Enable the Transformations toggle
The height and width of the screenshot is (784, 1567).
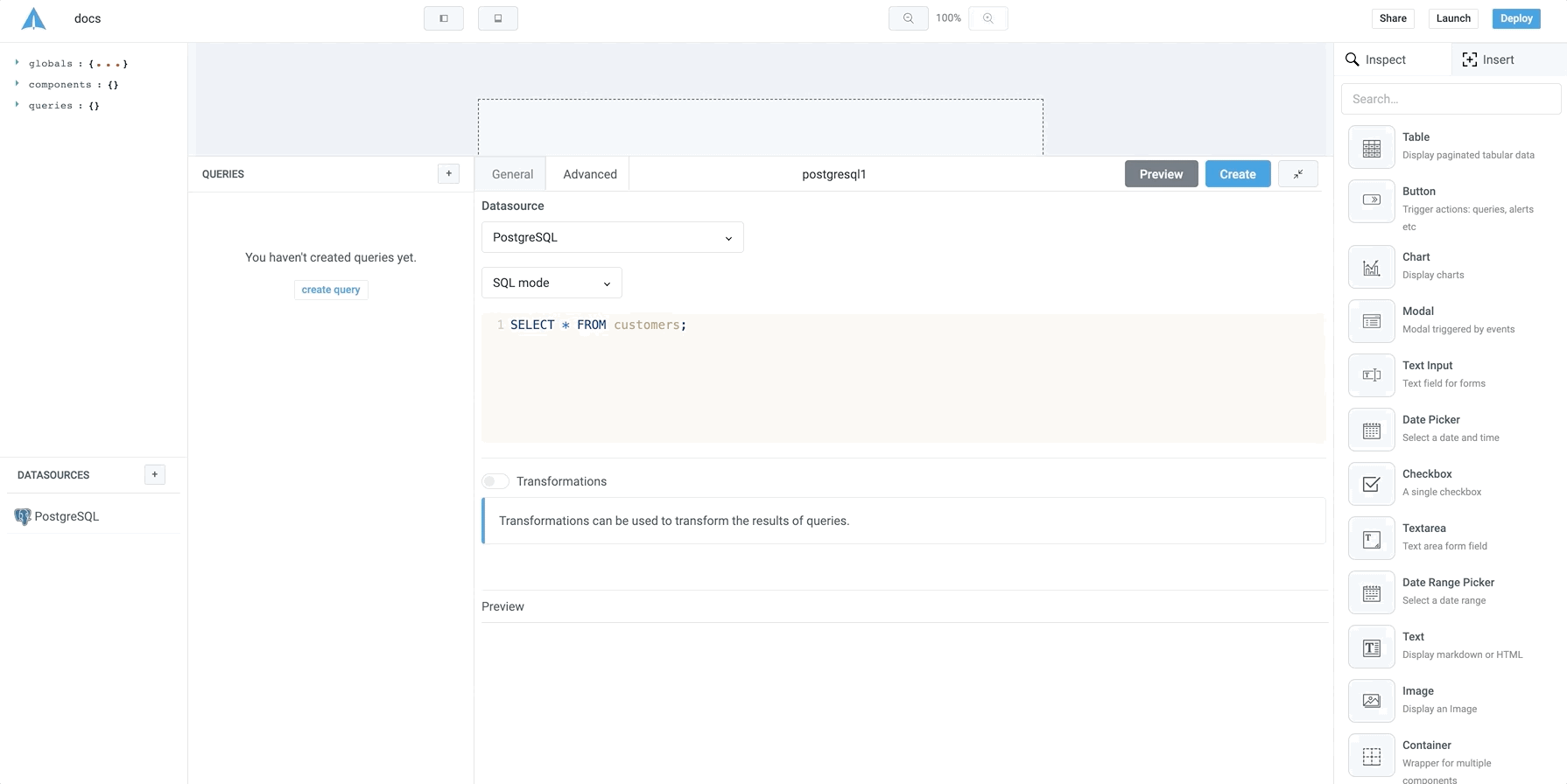[x=495, y=481]
